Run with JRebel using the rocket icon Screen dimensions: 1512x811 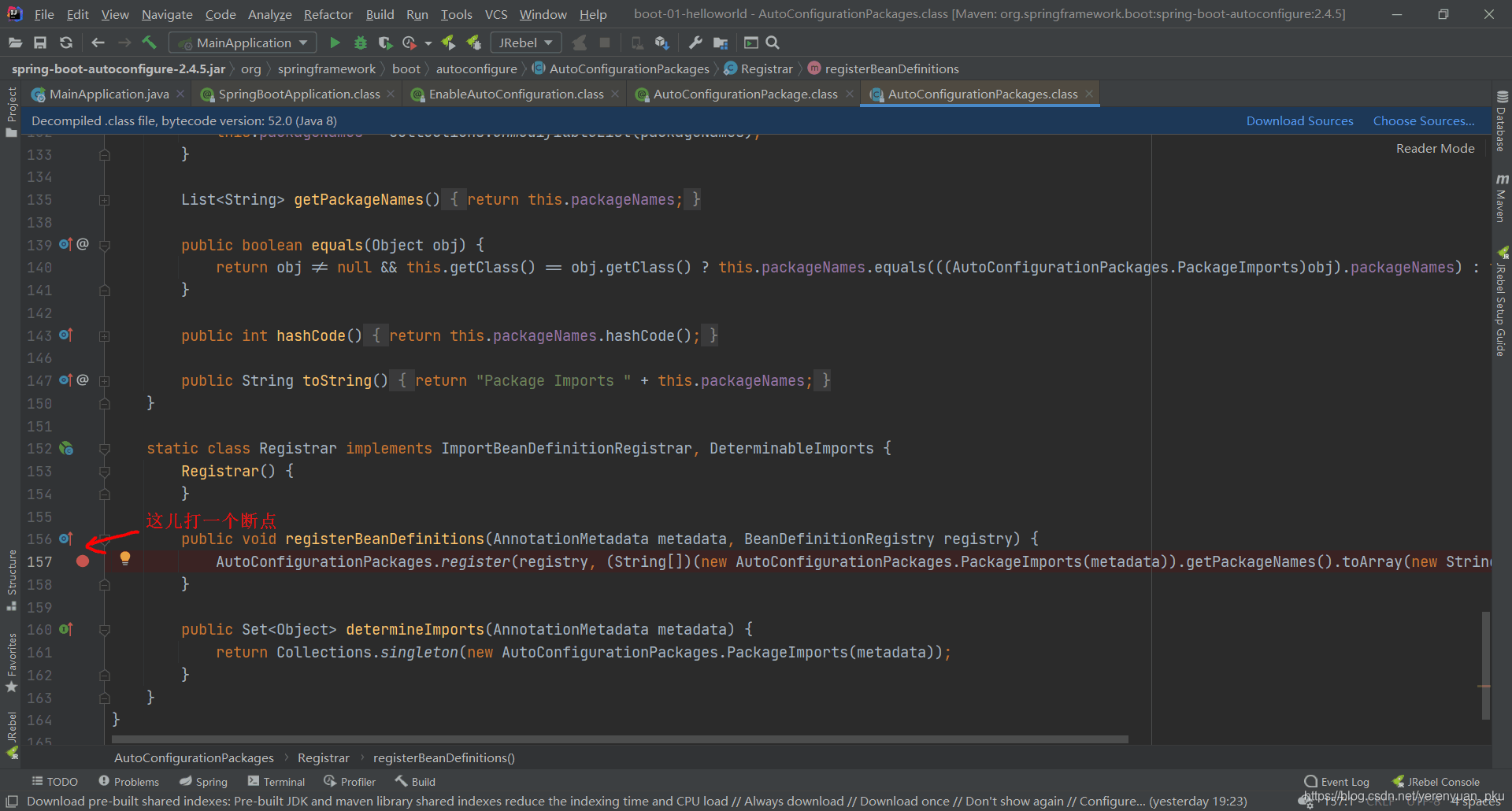click(x=448, y=43)
